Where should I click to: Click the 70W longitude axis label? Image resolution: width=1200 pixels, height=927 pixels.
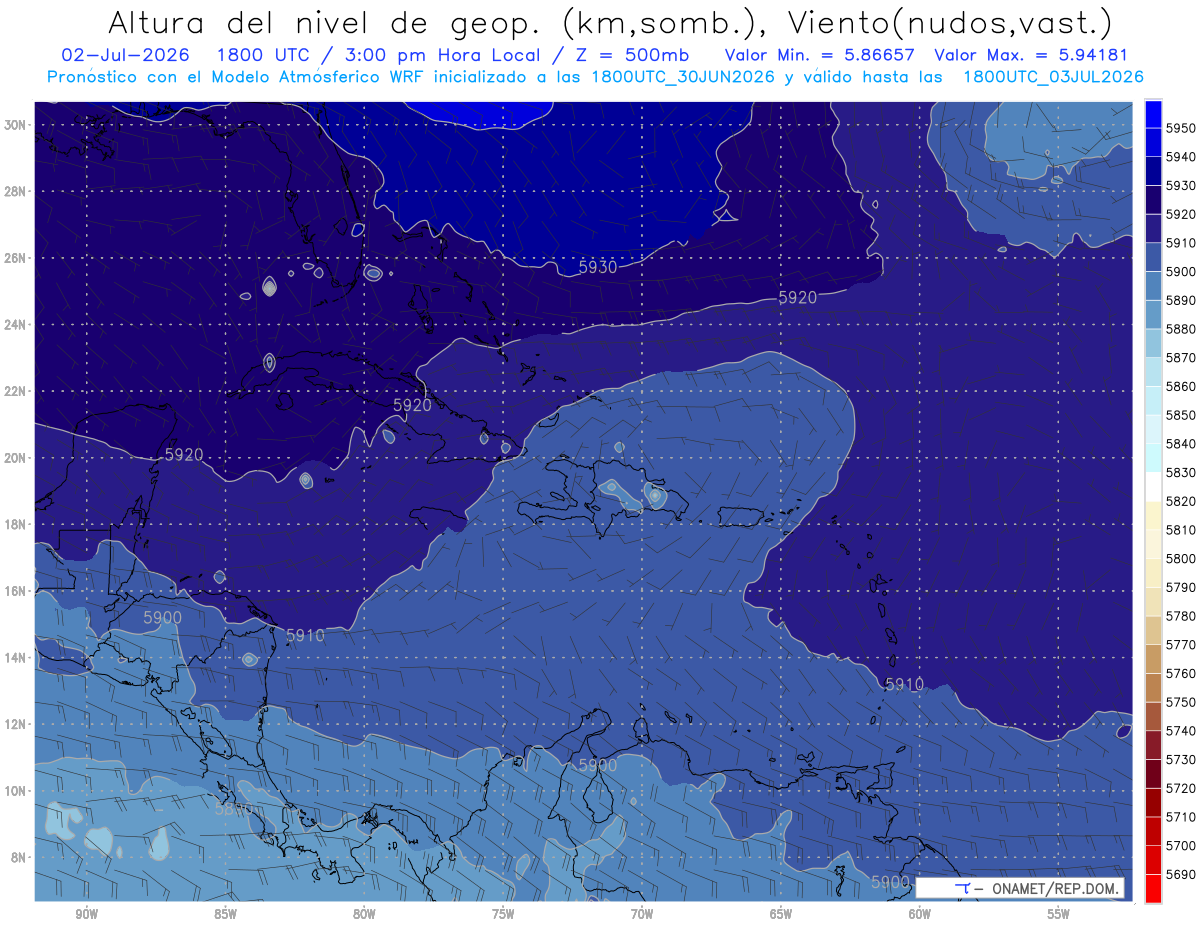(642, 915)
